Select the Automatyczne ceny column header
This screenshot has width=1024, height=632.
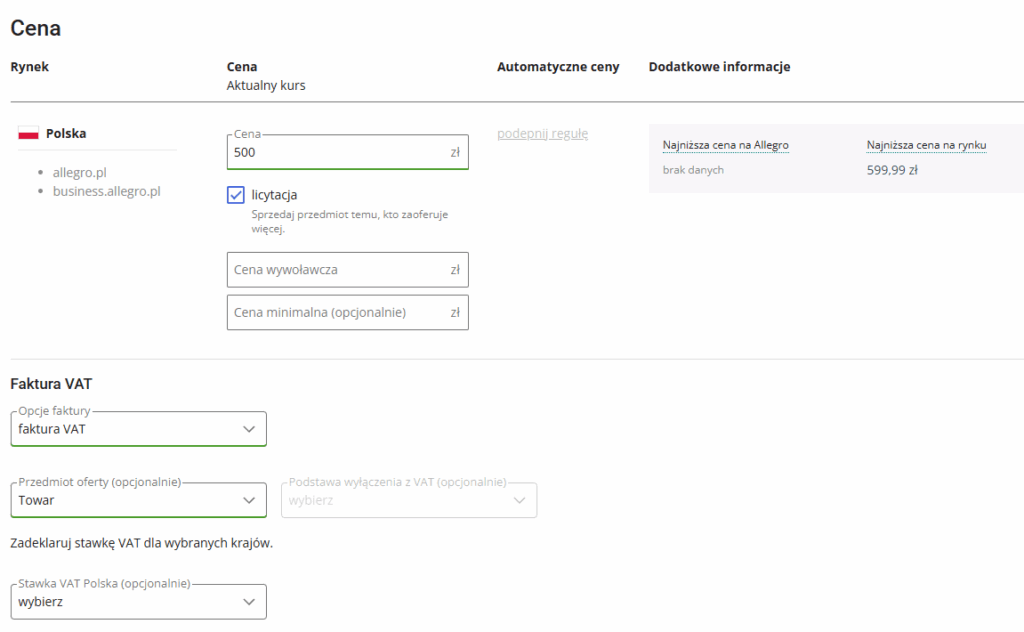(x=558, y=67)
